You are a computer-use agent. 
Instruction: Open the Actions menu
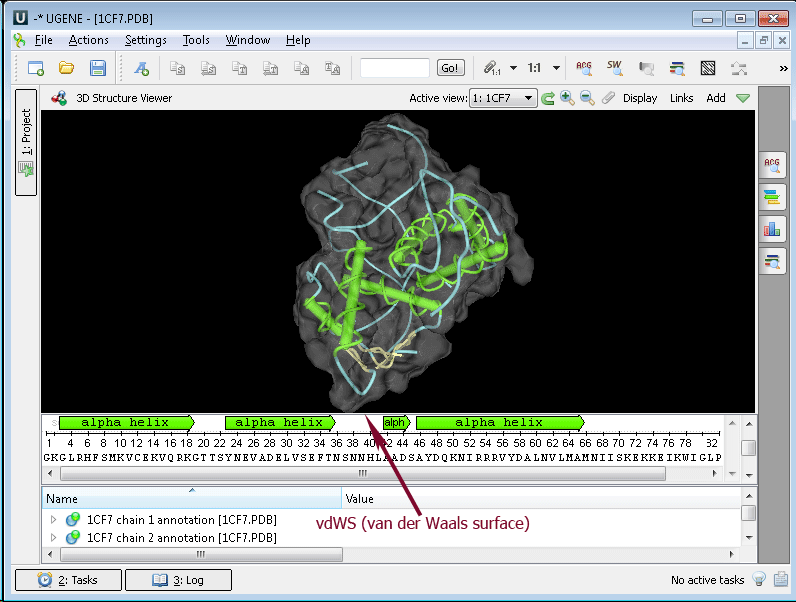click(88, 40)
